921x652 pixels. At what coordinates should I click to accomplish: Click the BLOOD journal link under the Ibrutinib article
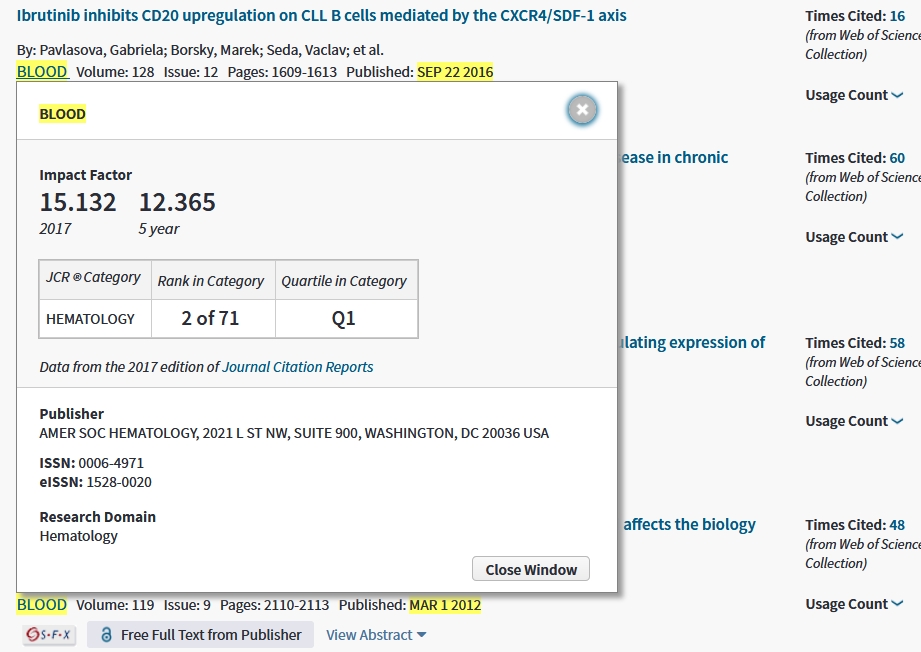coord(42,72)
